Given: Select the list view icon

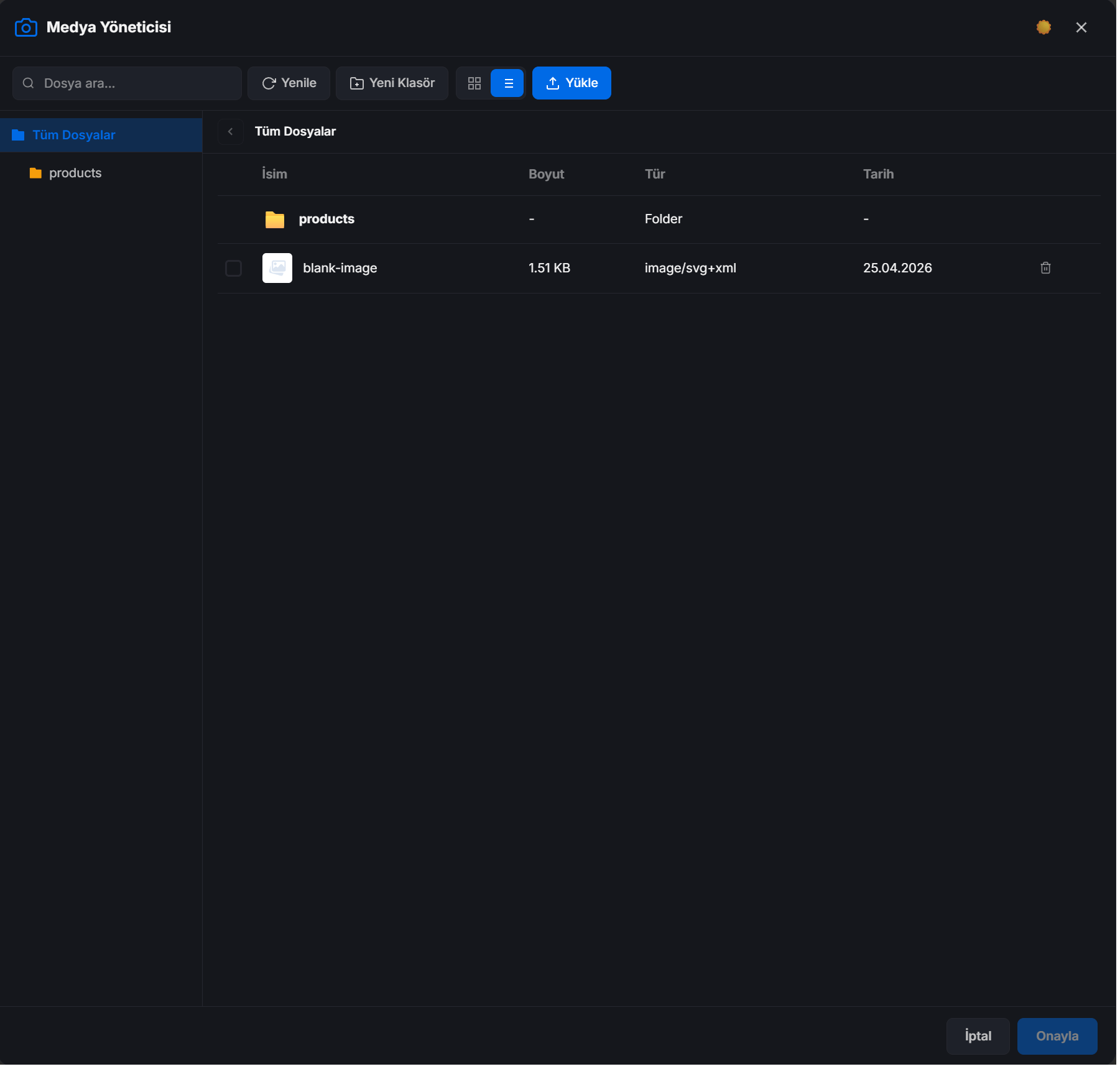Looking at the screenshot, I should tap(508, 83).
